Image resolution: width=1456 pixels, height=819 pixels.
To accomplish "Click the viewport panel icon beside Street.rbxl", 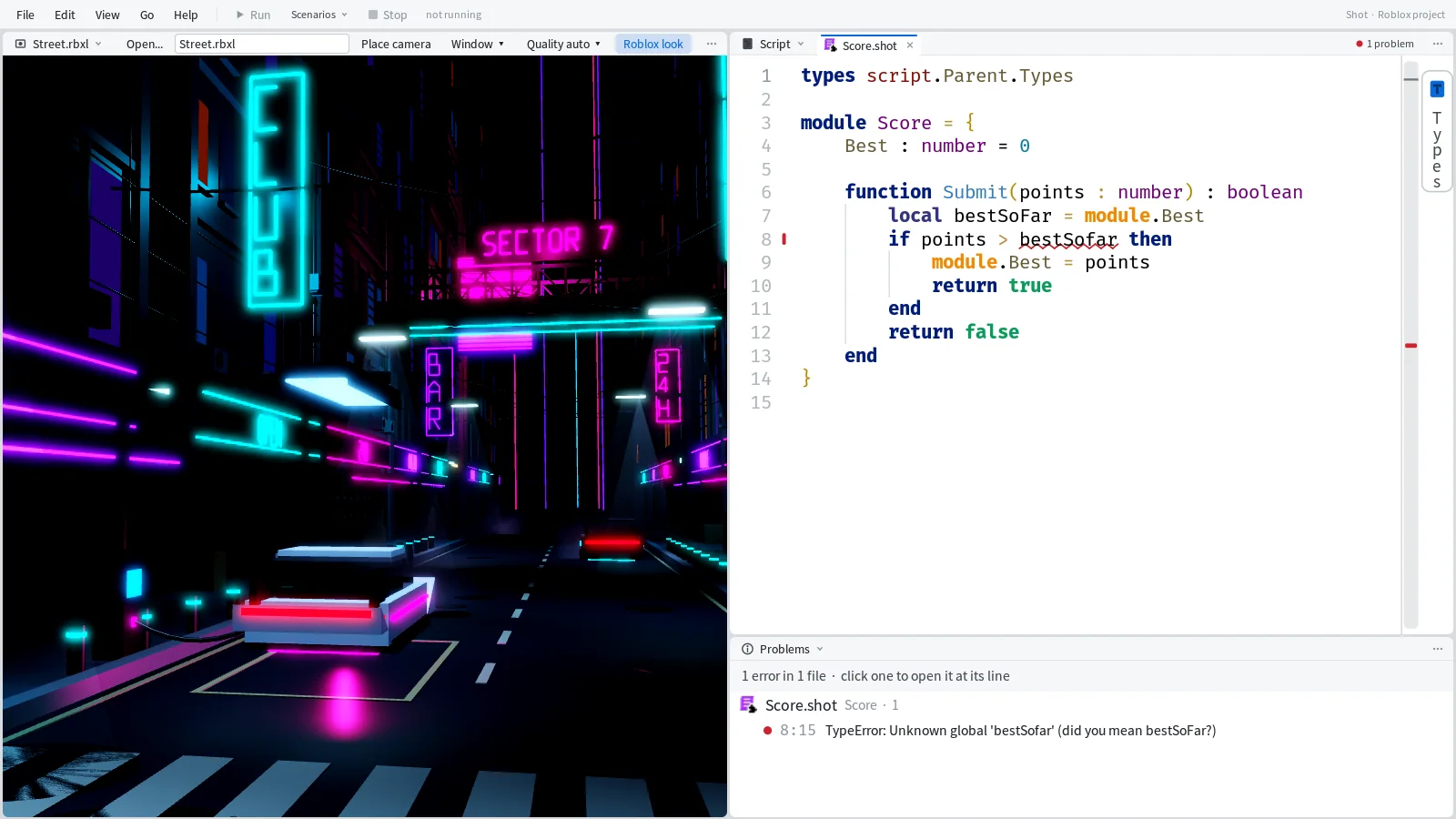I will pos(21,44).
